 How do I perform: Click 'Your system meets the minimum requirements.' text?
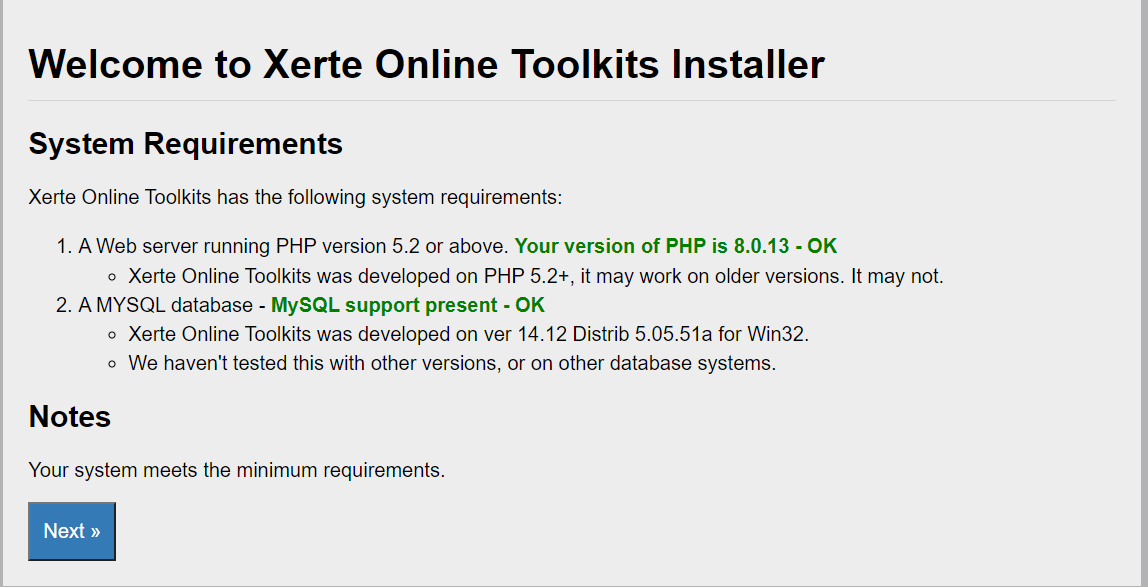236,470
